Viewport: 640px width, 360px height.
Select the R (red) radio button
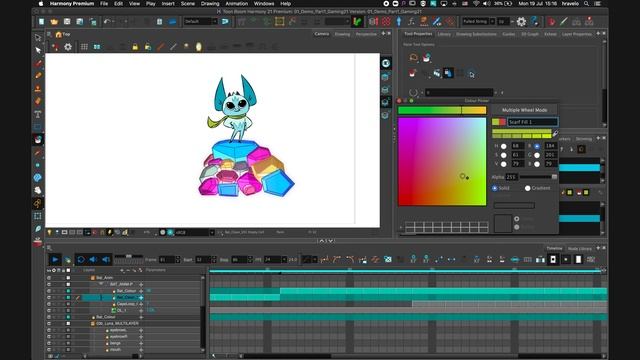[537, 146]
